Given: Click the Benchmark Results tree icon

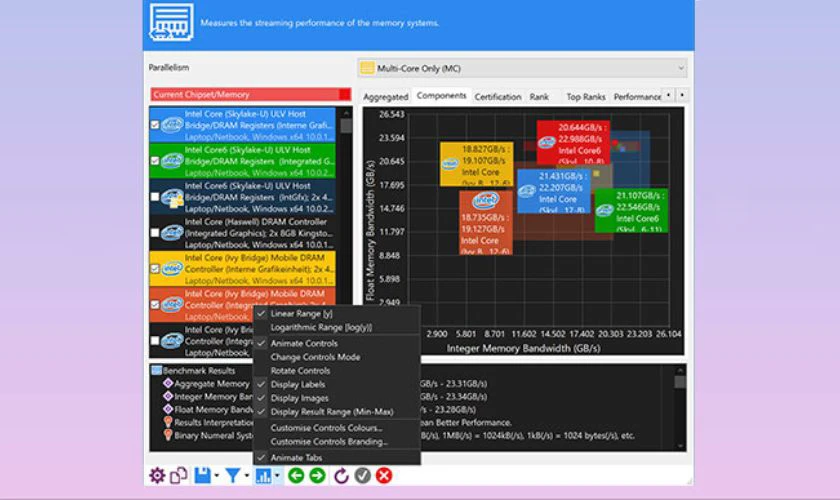Looking at the screenshot, I should pyautogui.click(x=156, y=370).
